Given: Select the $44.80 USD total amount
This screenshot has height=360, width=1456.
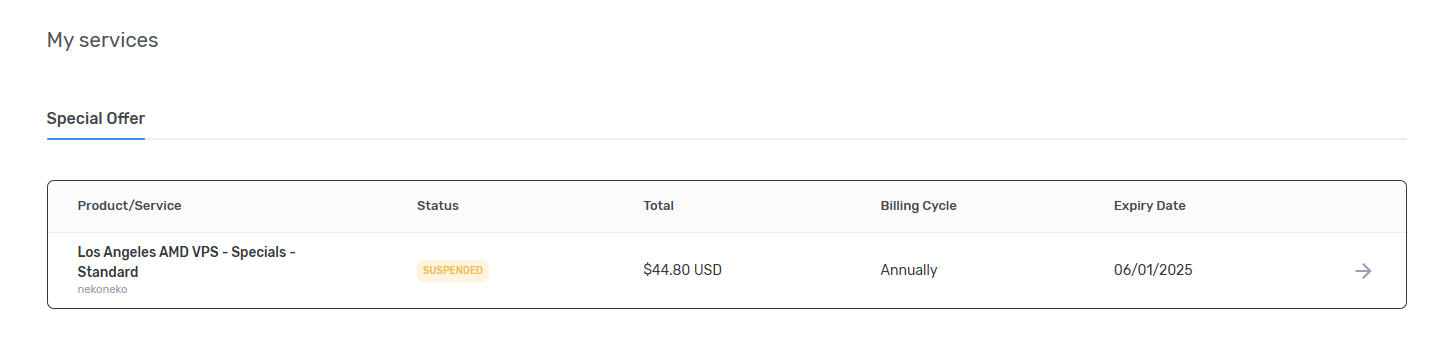Looking at the screenshot, I should coord(682,270).
